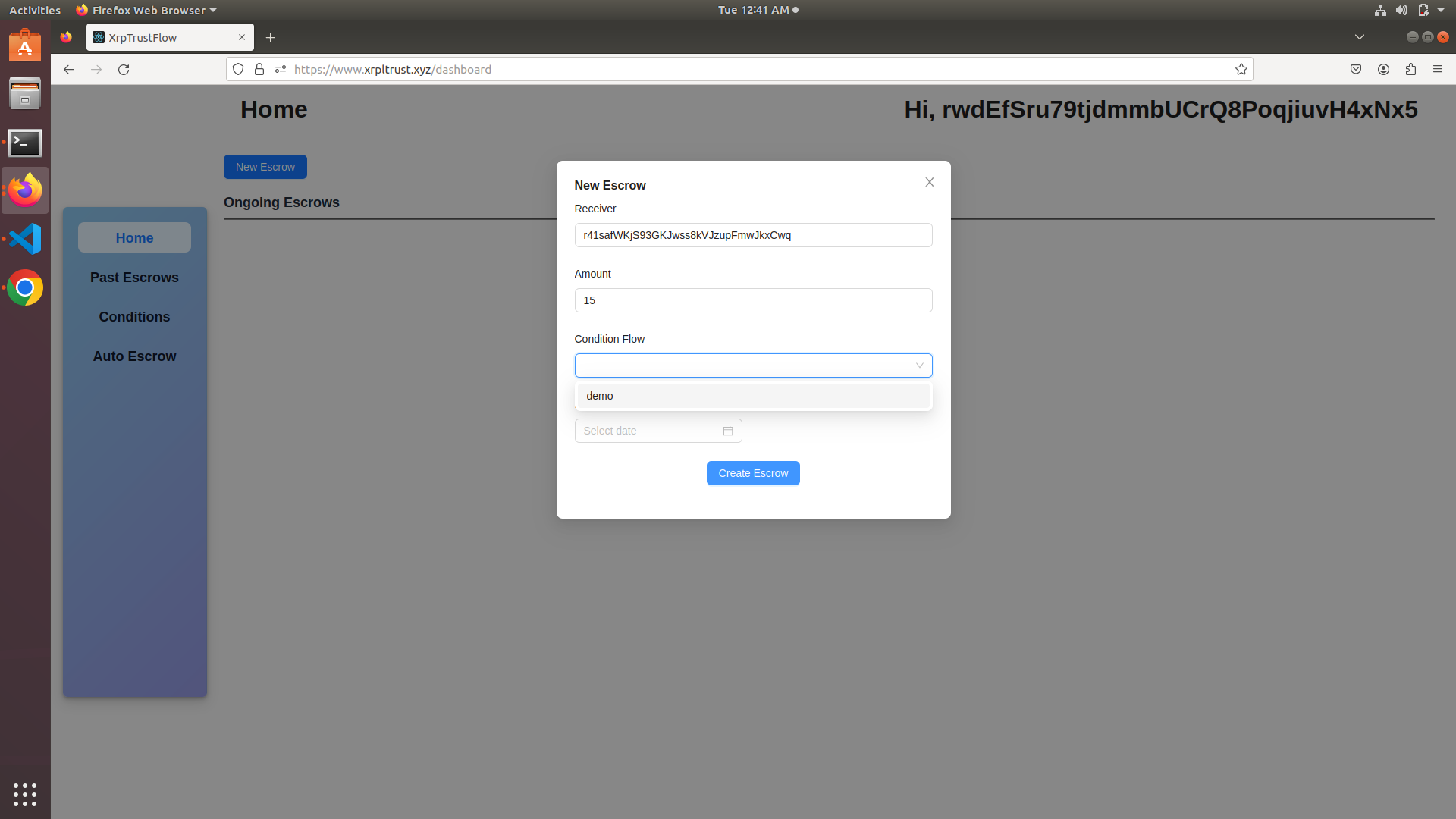
Task: Open Save to Pocket icon
Action: (1355, 69)
